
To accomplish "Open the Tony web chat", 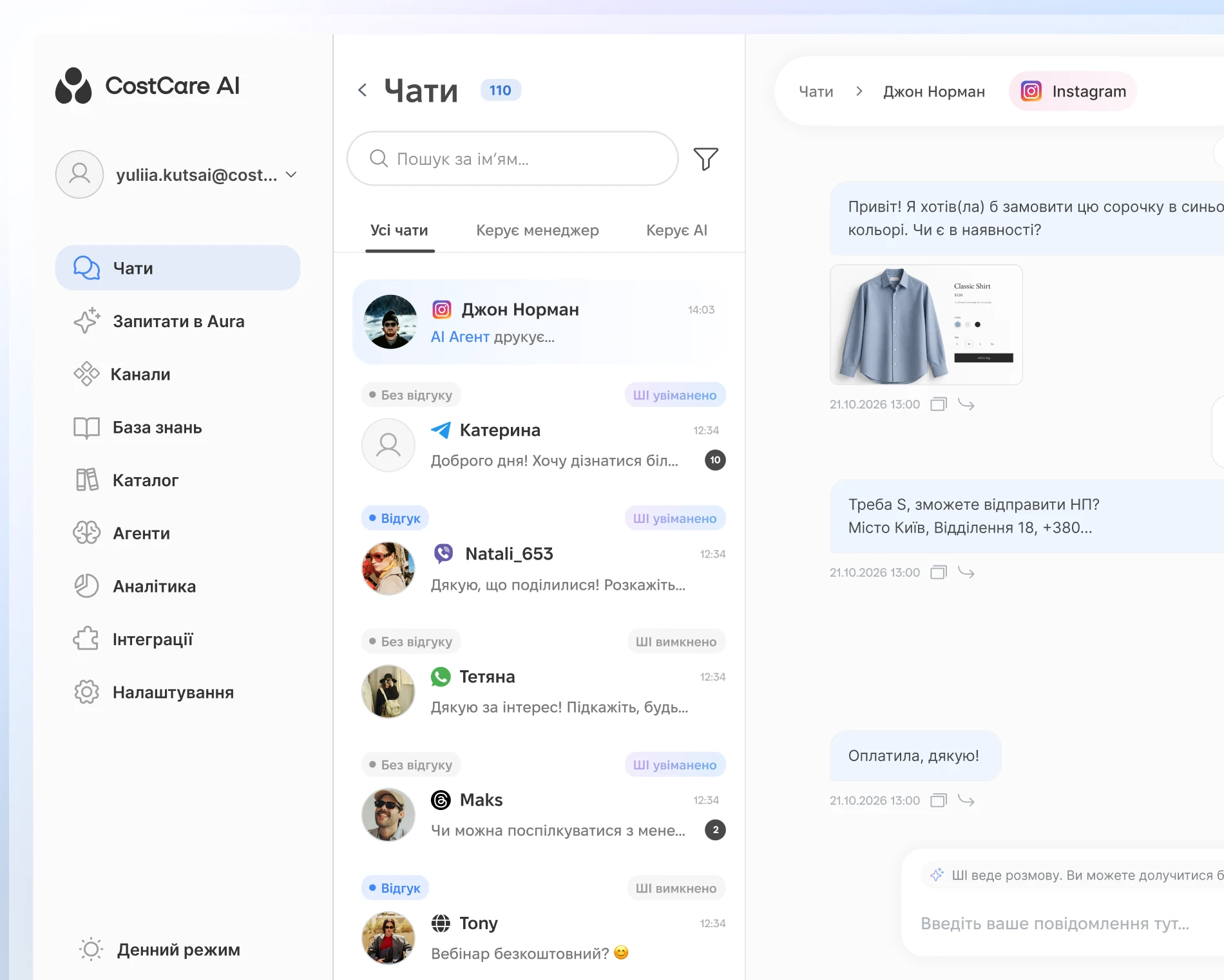I will (544, 938).
